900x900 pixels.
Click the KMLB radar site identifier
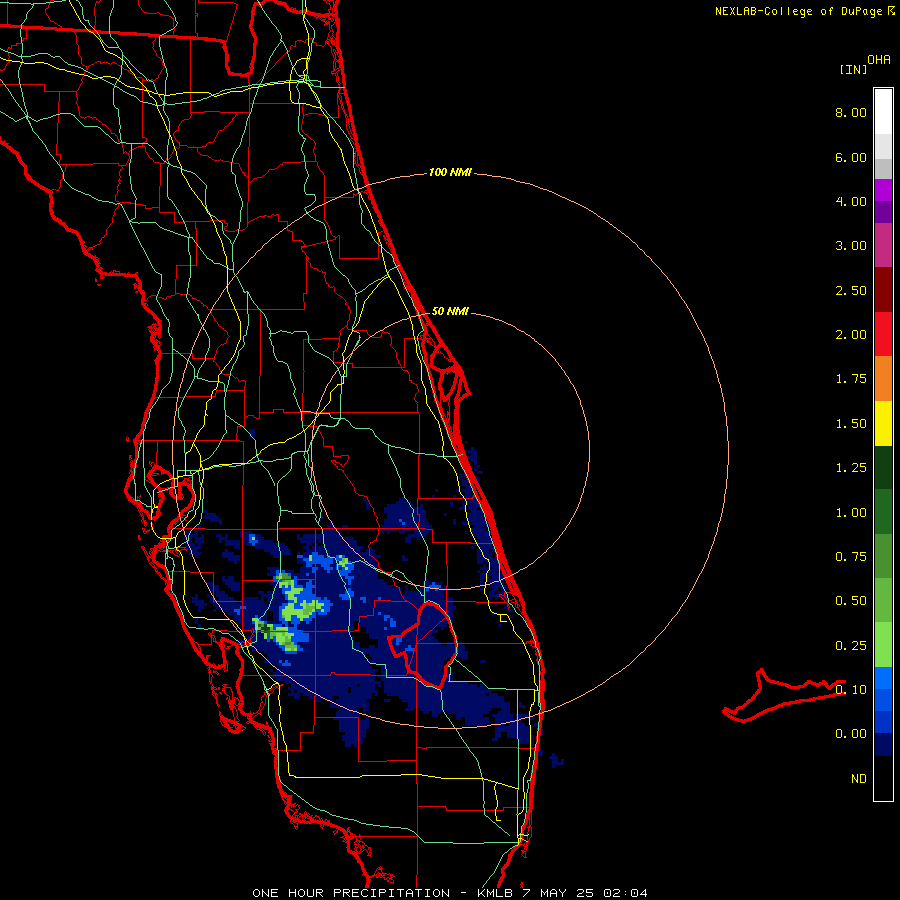click(495, 893)
